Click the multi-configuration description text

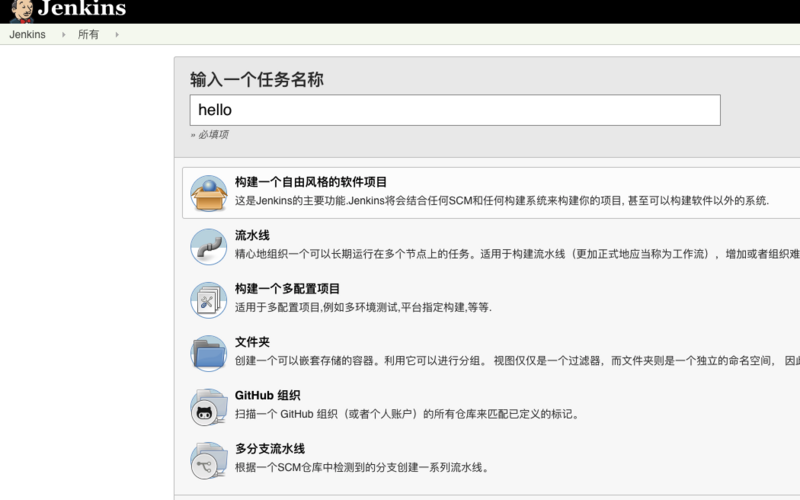(363, 307)
